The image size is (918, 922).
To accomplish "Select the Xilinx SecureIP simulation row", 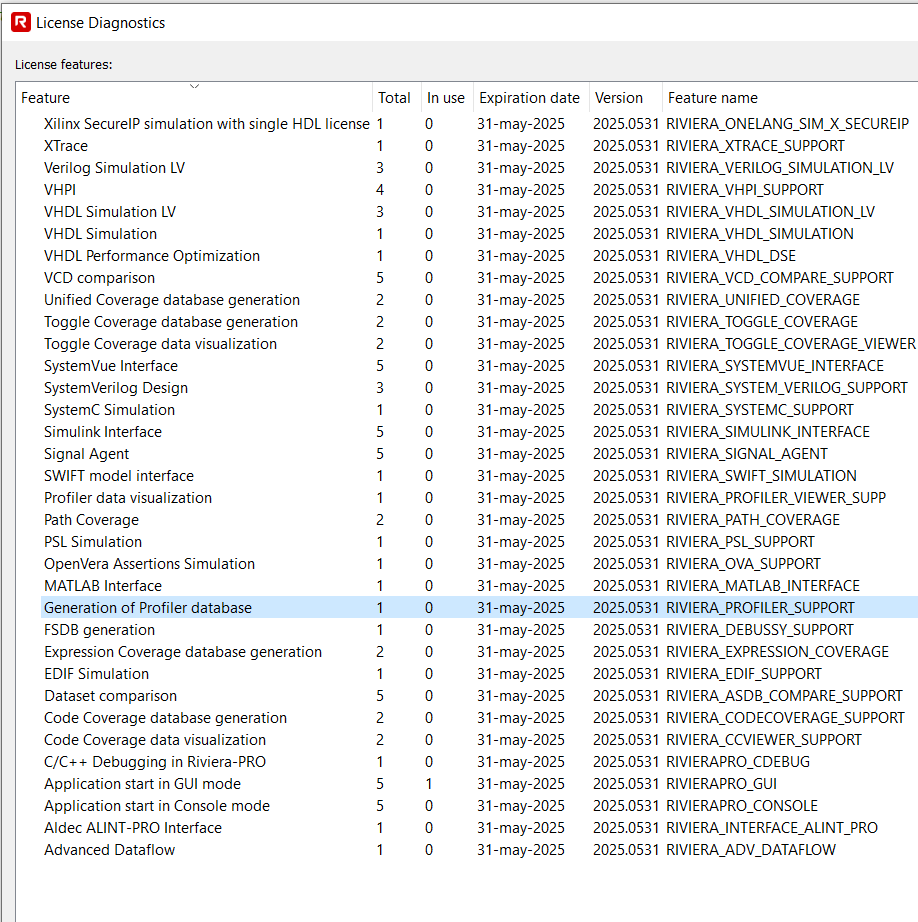I will 206,124.
